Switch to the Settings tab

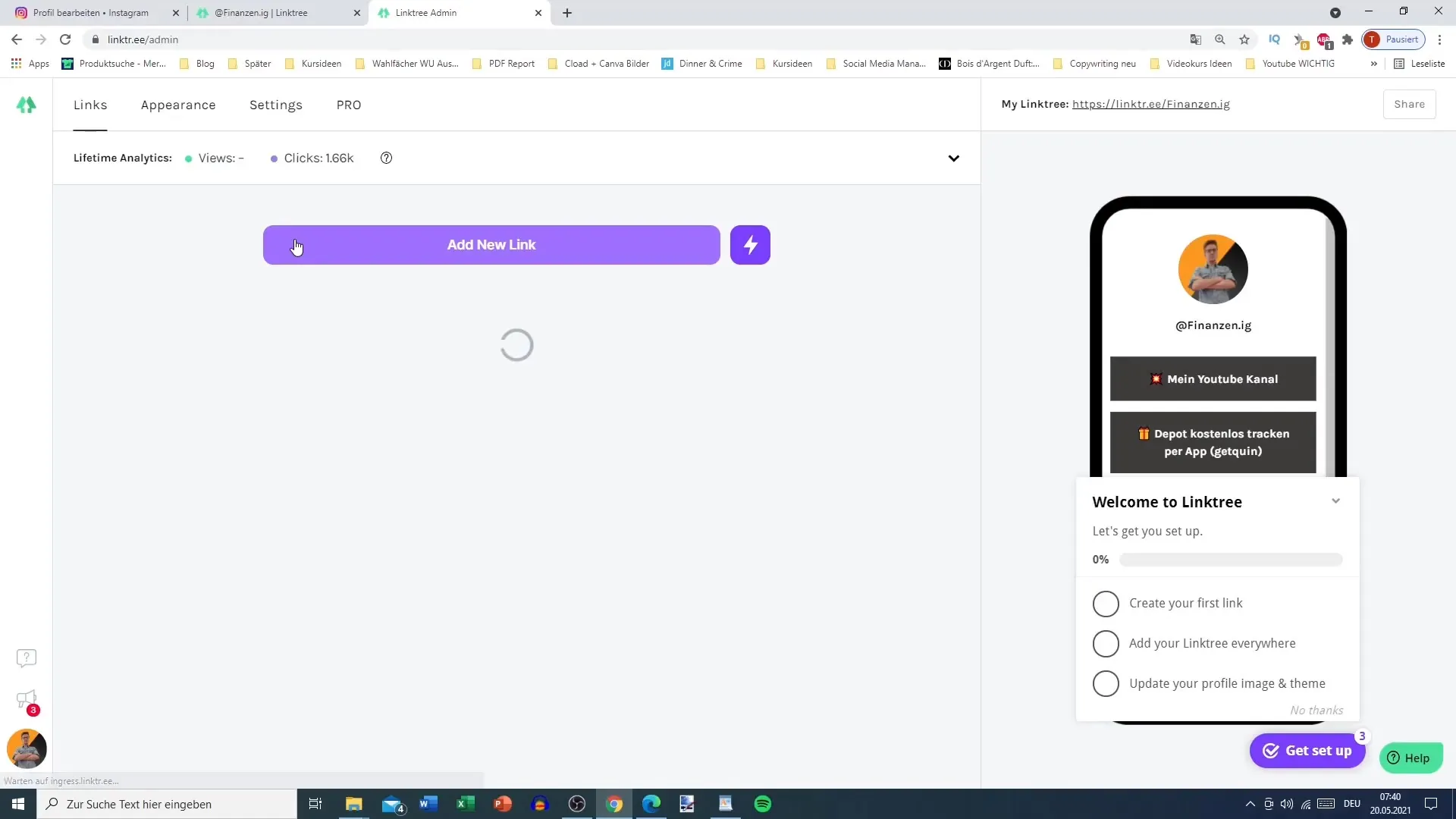276,105
